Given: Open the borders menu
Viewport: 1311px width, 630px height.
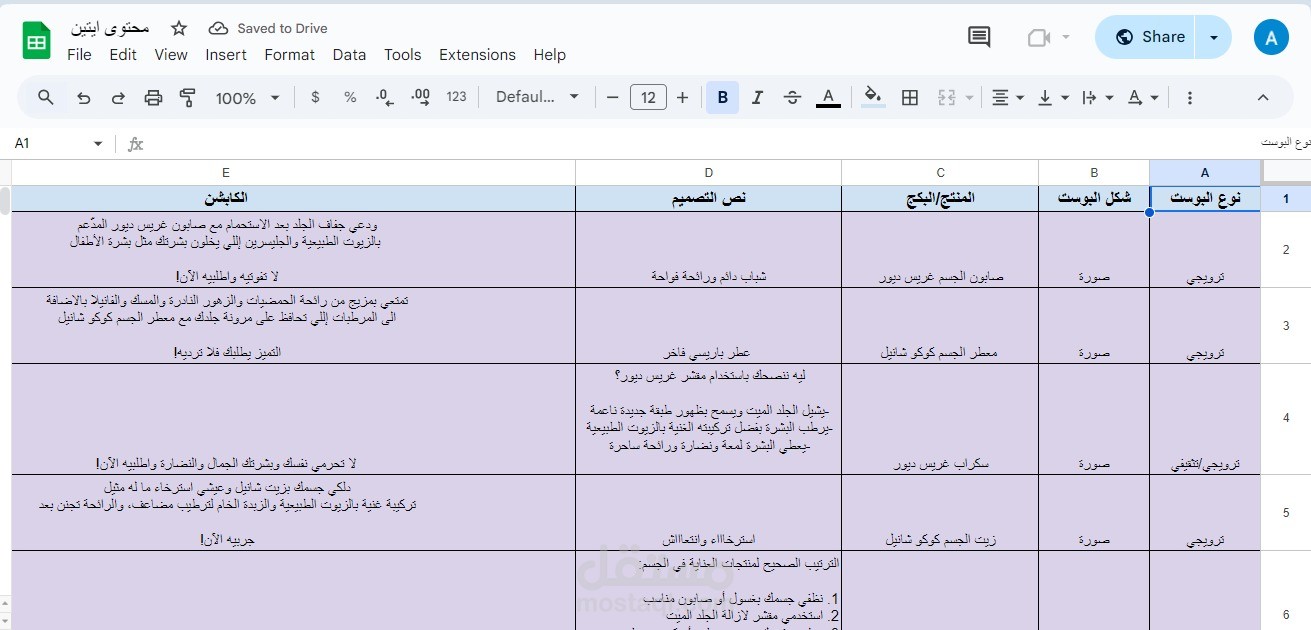Looking at the screenshot, I should tap(910, 97).
